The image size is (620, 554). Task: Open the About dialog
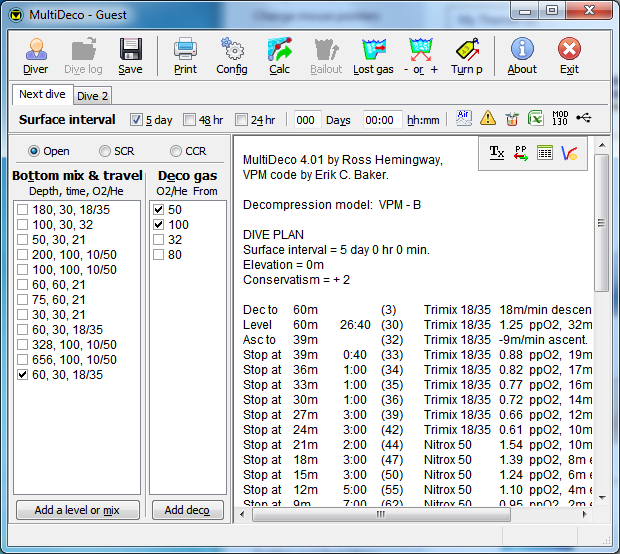point(522,56)
